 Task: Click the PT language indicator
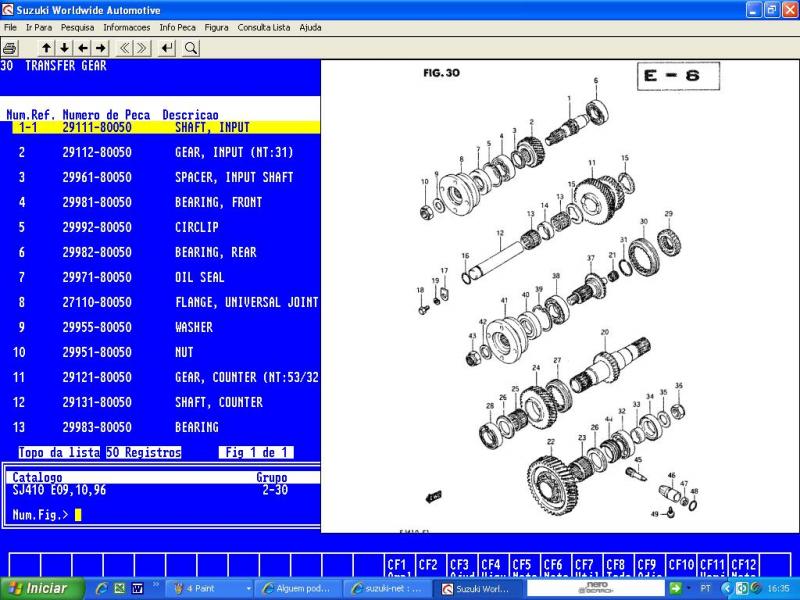[706, 588]
